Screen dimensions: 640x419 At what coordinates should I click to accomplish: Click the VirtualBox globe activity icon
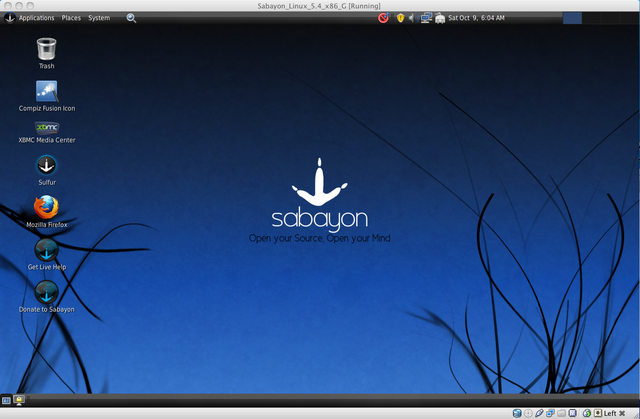587,413
